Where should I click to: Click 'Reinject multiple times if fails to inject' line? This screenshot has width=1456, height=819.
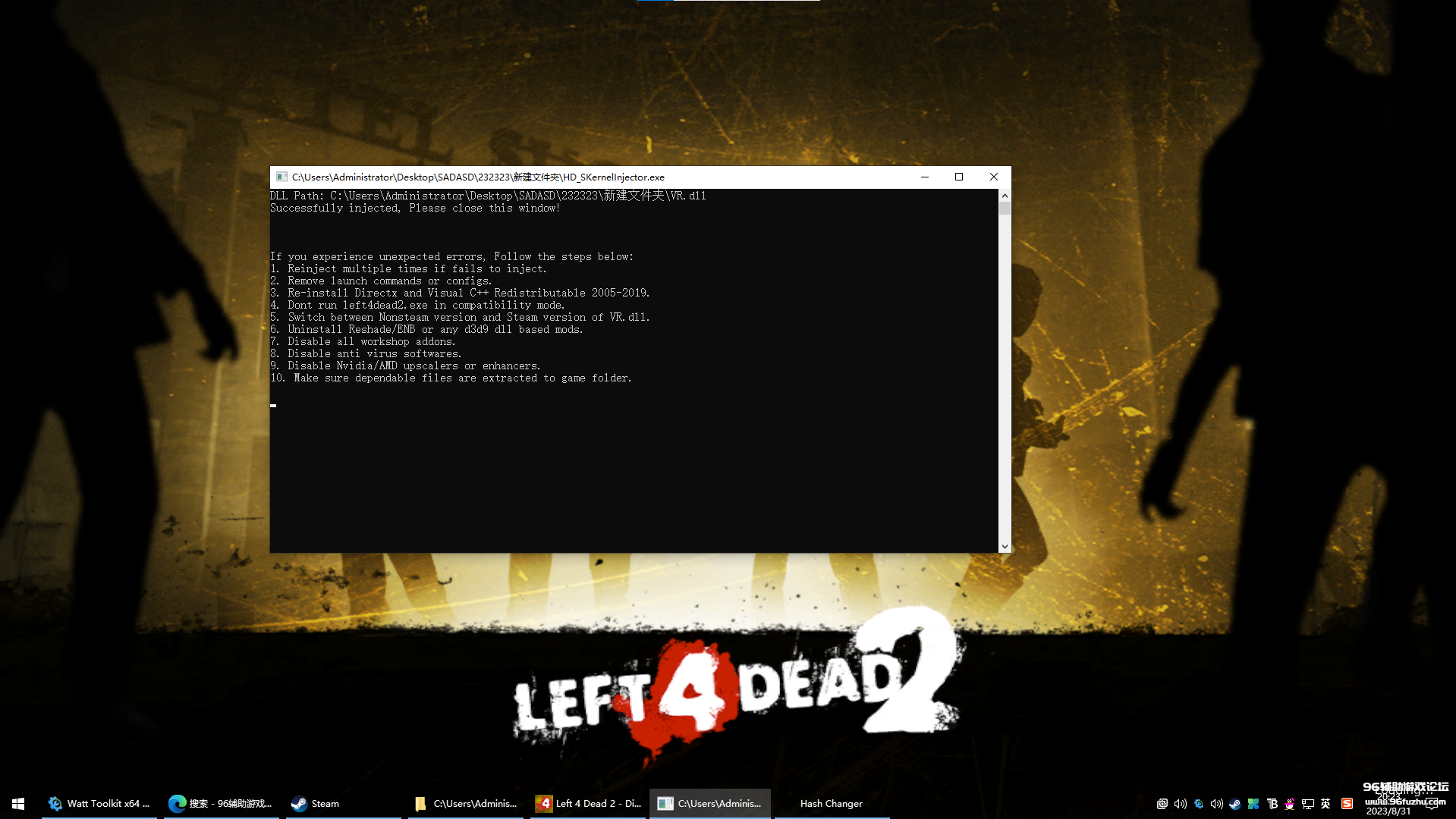(x=408, y=268)
